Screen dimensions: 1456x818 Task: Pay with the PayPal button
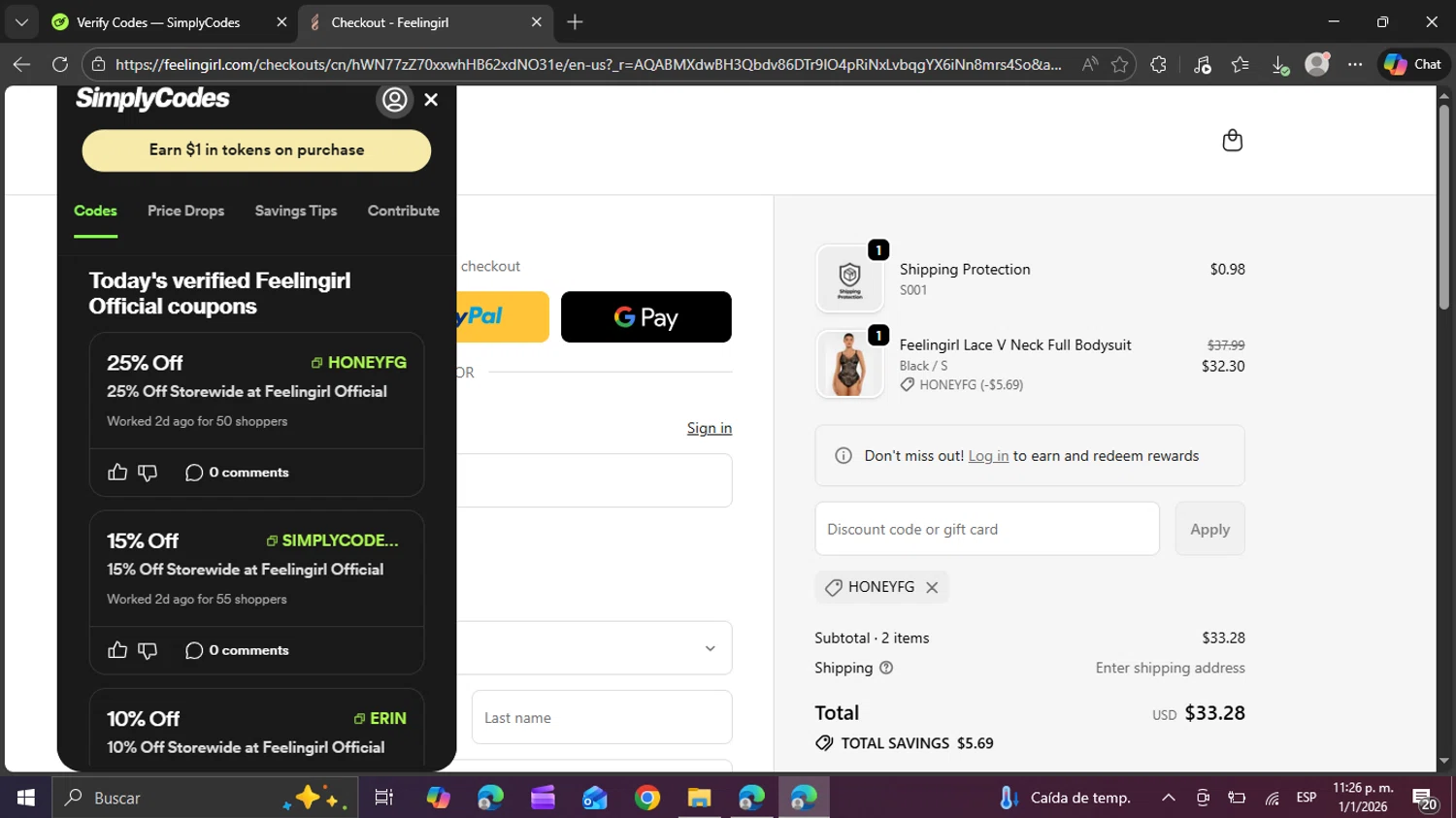pyautogui.click(x=503, y=317)
